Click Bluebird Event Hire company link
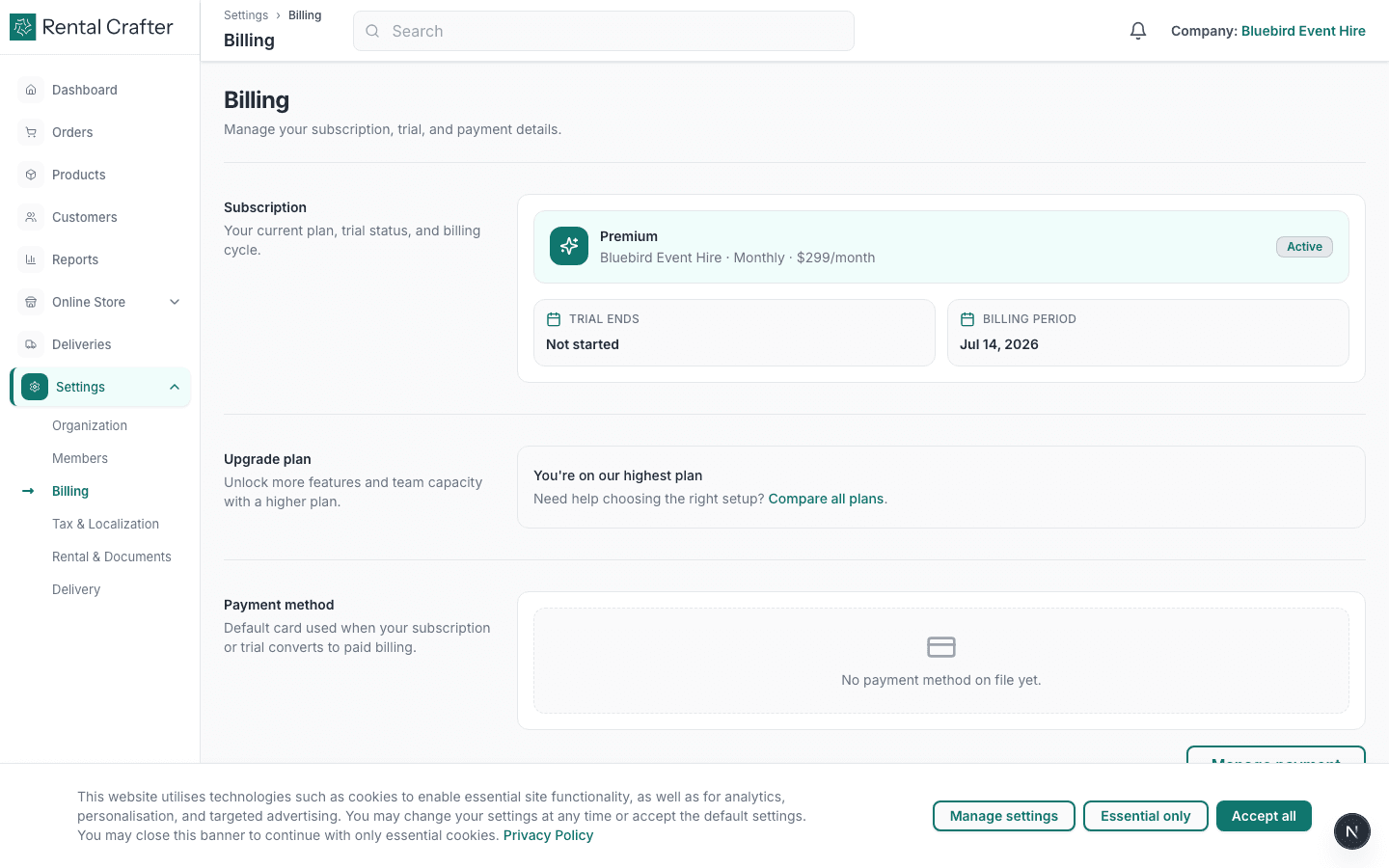Image resolution: width=1389 pixels, height=868 pixels. point(1303,31)
